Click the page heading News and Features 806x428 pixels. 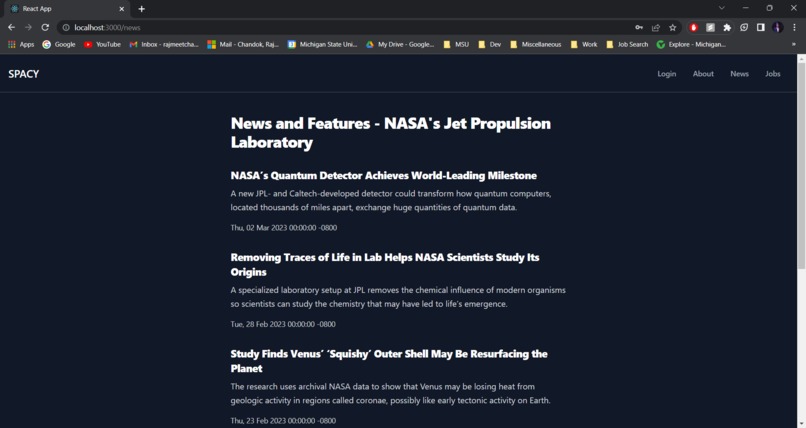391,133
